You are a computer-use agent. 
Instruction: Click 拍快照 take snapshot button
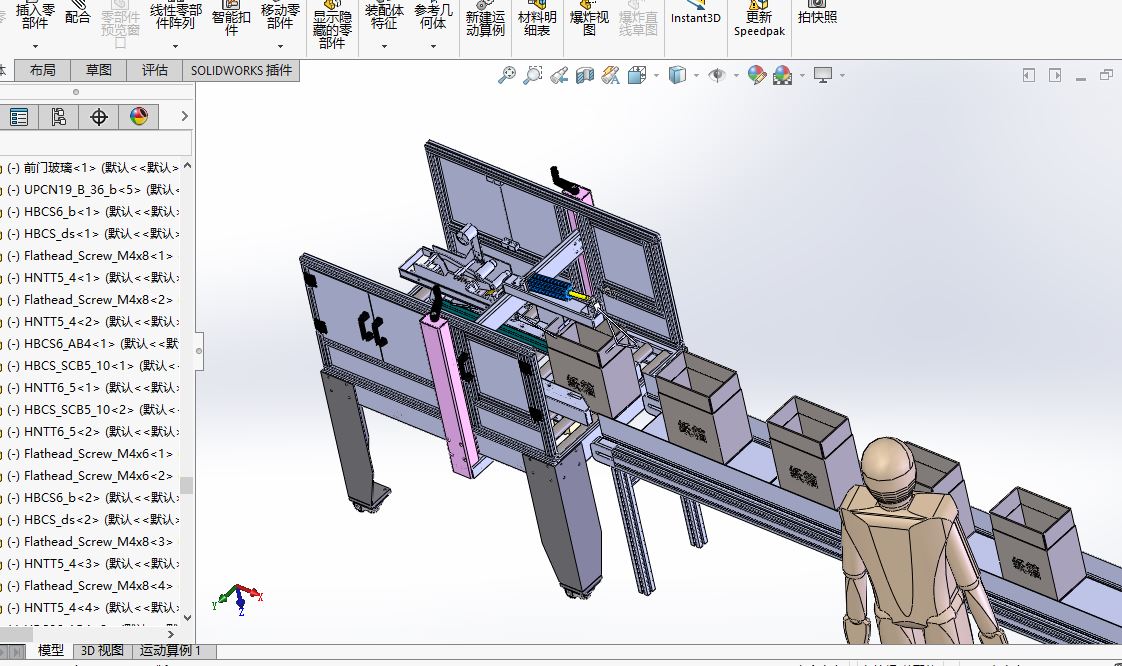[817, 14]
